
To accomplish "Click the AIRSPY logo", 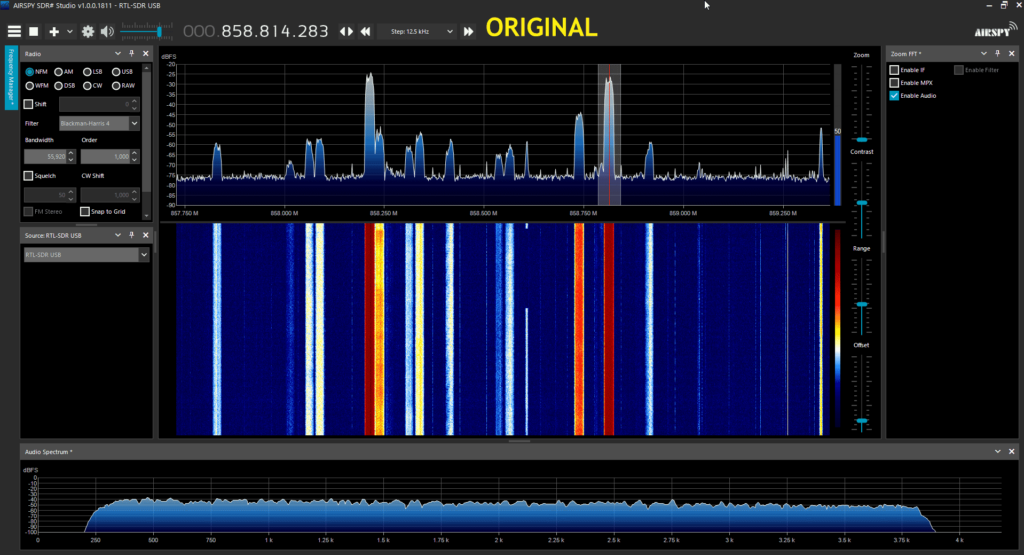I will click(x=995, y=30).
